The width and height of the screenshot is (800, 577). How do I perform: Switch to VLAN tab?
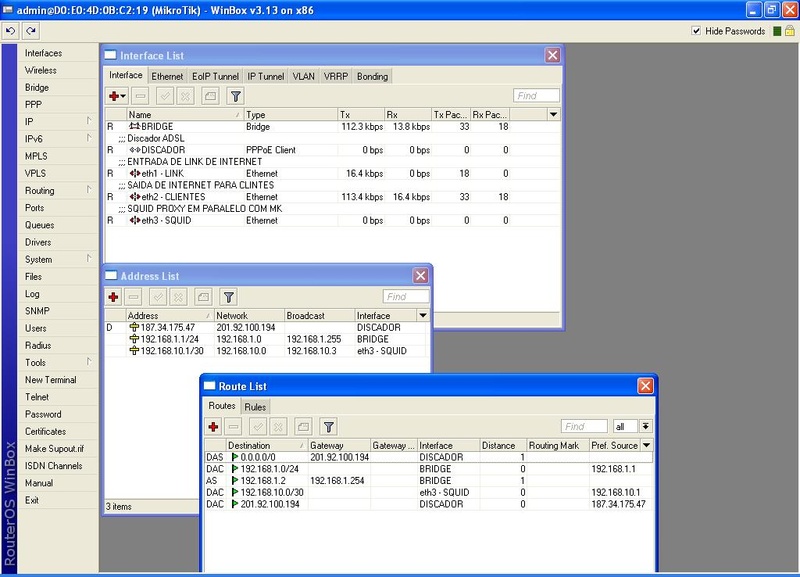[x=304, y=77]
